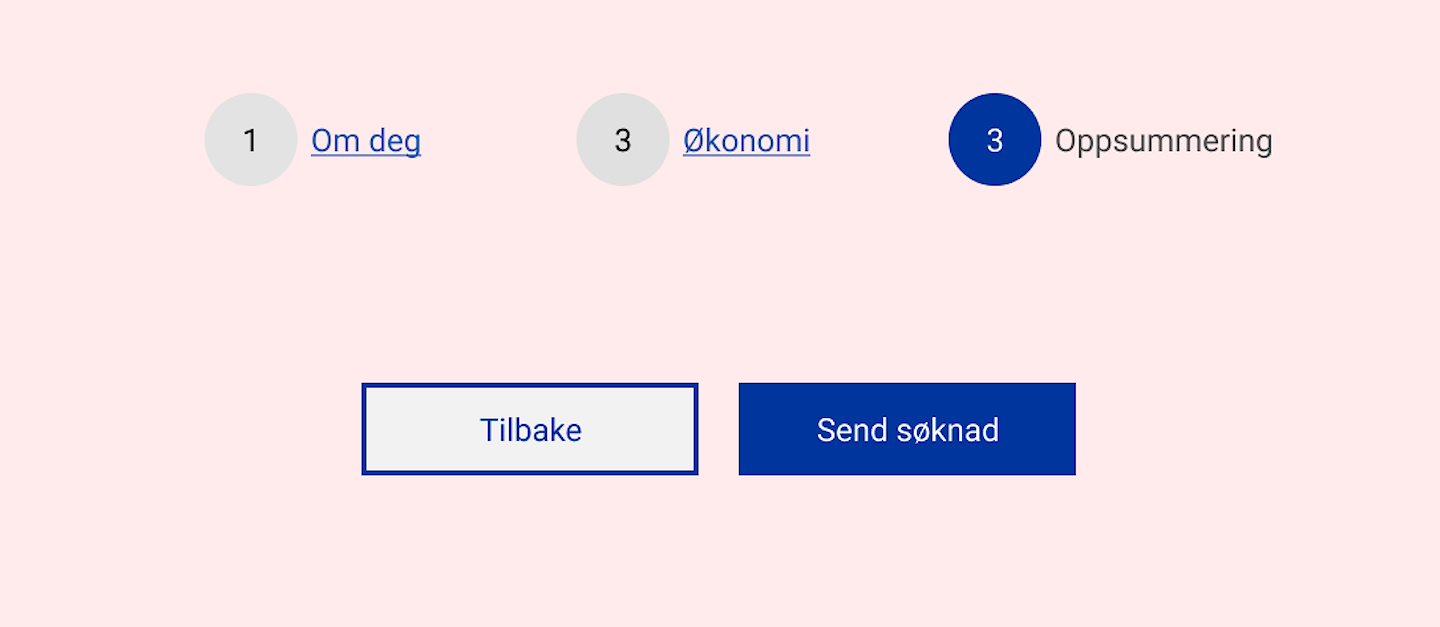Click the circle left of "Om deg"

(250, 140)
